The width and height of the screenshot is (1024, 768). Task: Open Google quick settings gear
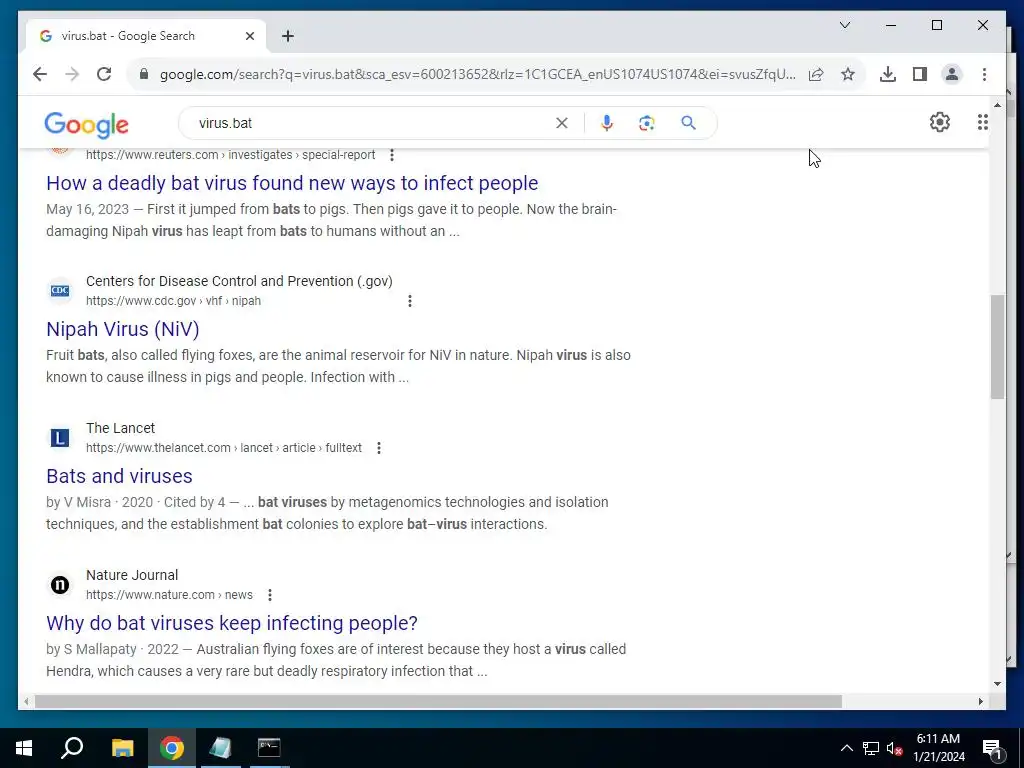pos(940,122)
